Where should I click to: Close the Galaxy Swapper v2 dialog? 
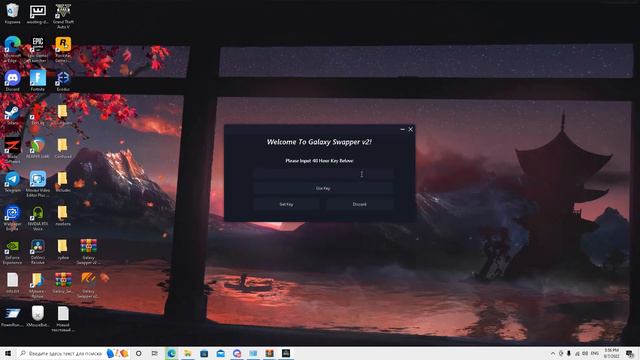(x=411, y=129)
